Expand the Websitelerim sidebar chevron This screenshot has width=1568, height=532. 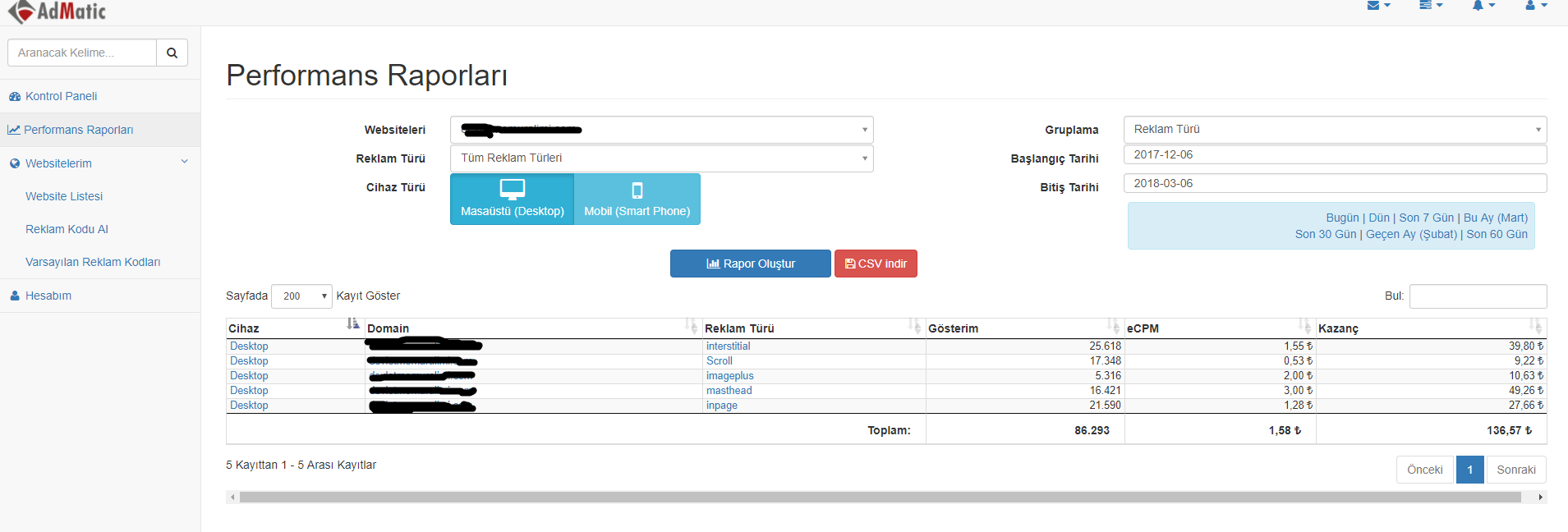click(184, 162)
